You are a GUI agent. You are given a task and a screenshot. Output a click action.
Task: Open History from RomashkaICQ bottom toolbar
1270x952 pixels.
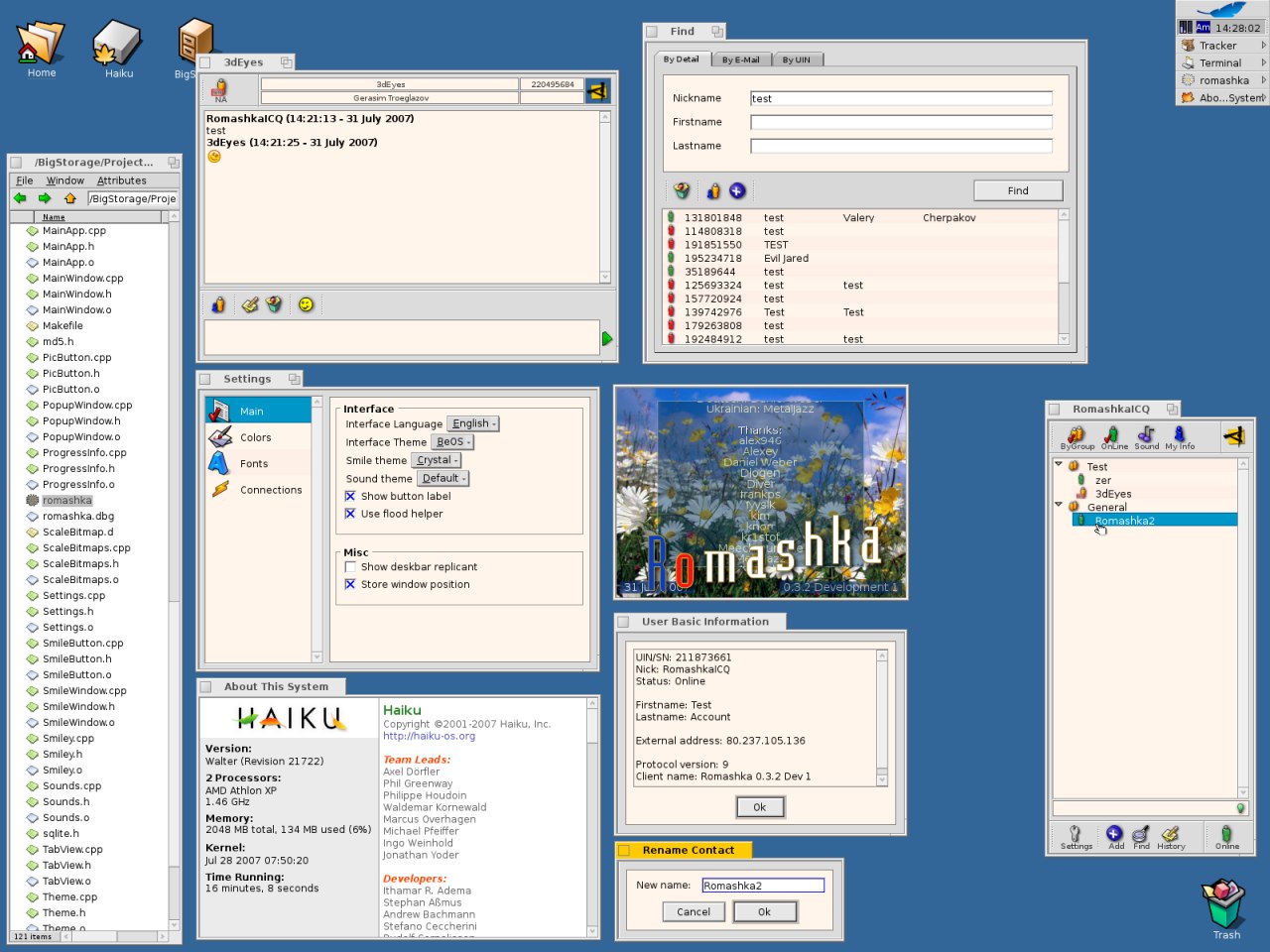(1171, 837)
